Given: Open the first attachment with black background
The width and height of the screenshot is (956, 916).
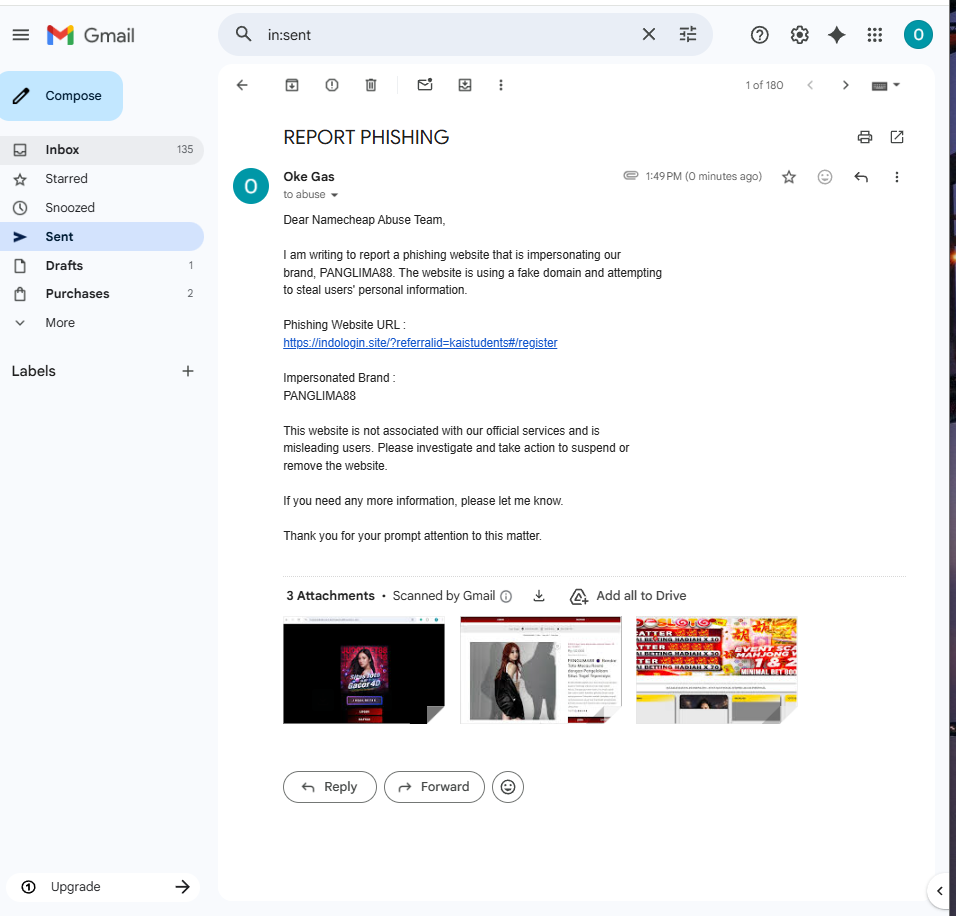Looking at the screenshot, I should coord(364,671).
